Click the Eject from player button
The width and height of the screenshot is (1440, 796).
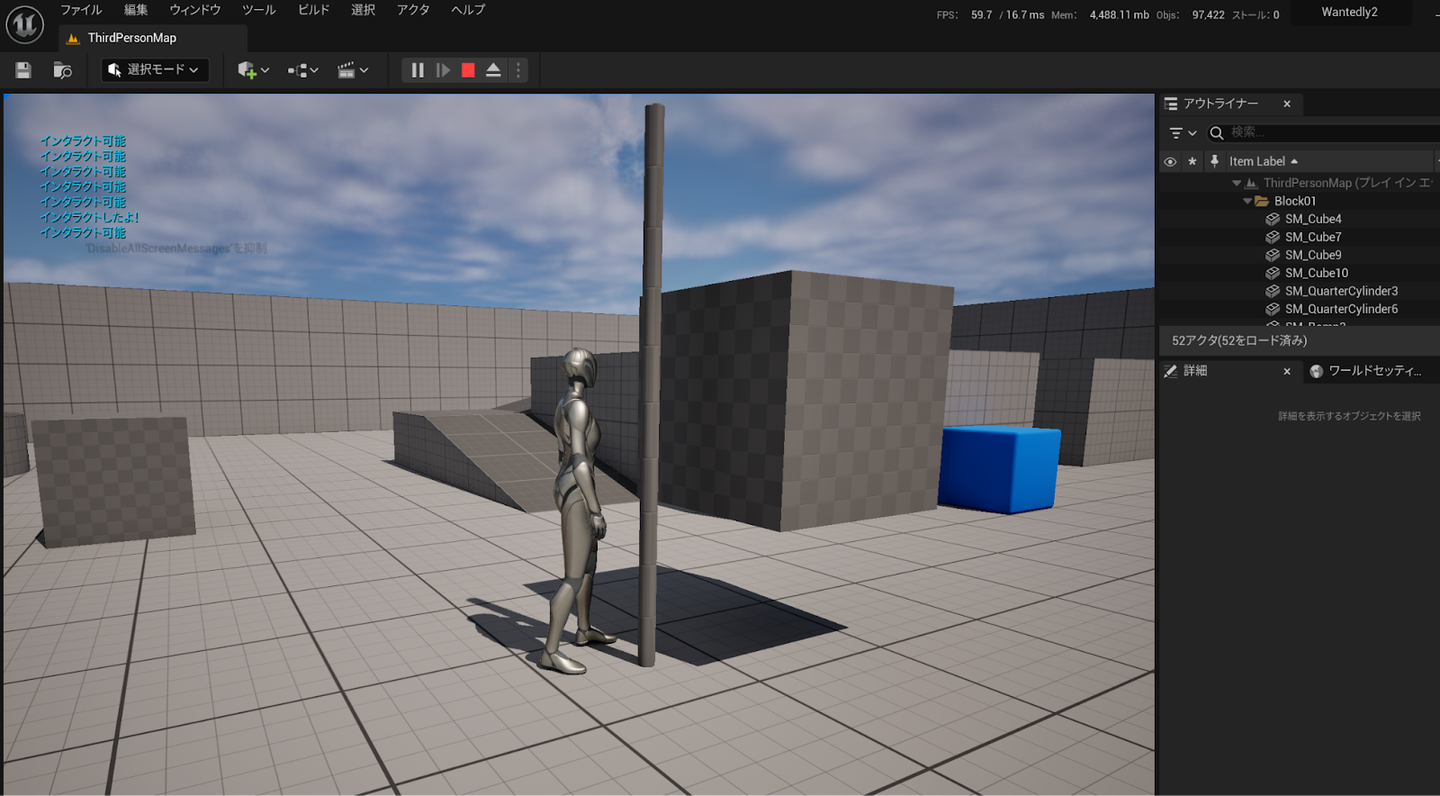pyautogui.click(x=493, y=70)
